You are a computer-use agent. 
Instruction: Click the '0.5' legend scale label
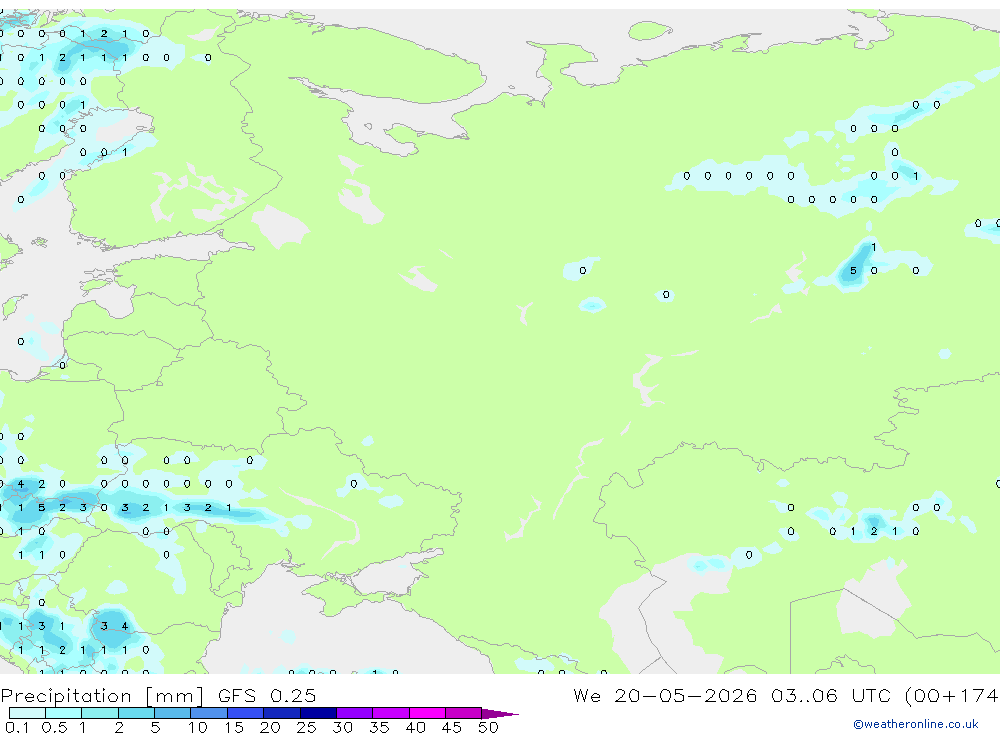(54, 727)
